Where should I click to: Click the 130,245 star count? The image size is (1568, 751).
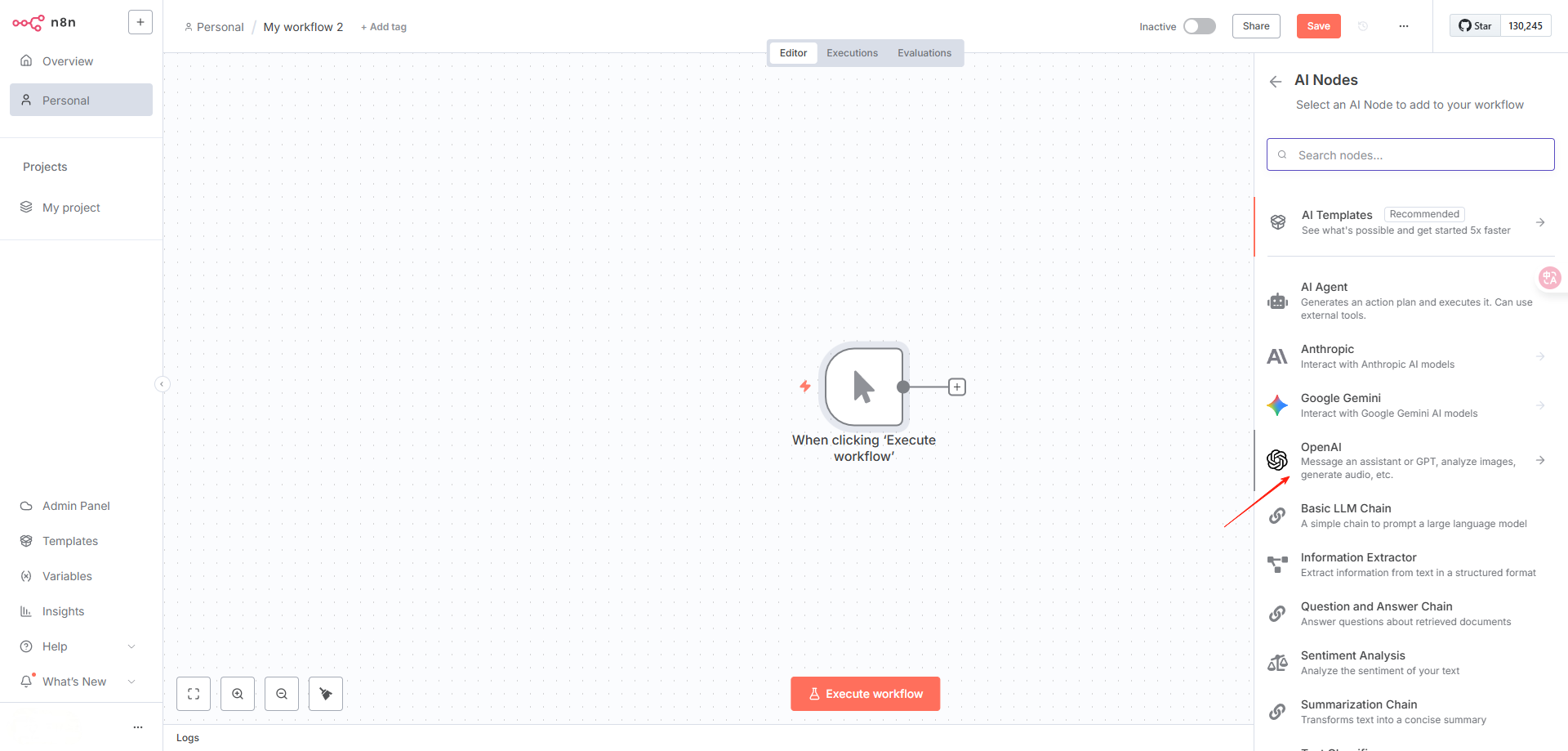pyautogui.click(x=1526, y=25)
